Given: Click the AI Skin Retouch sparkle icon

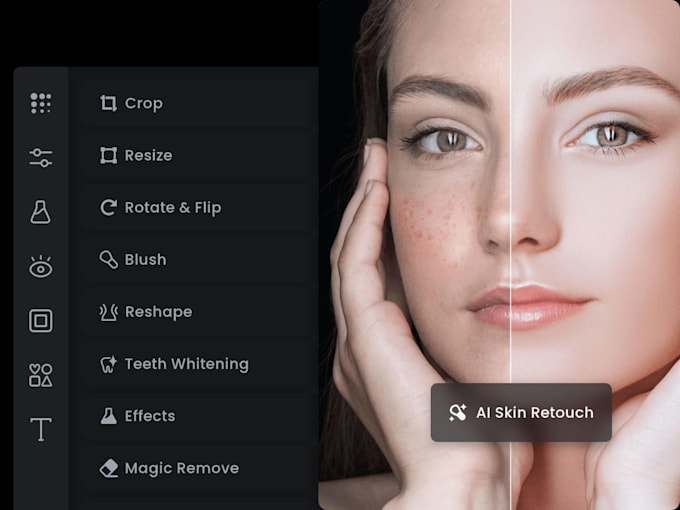Looking at the screenshot, I should click(458, 412).
